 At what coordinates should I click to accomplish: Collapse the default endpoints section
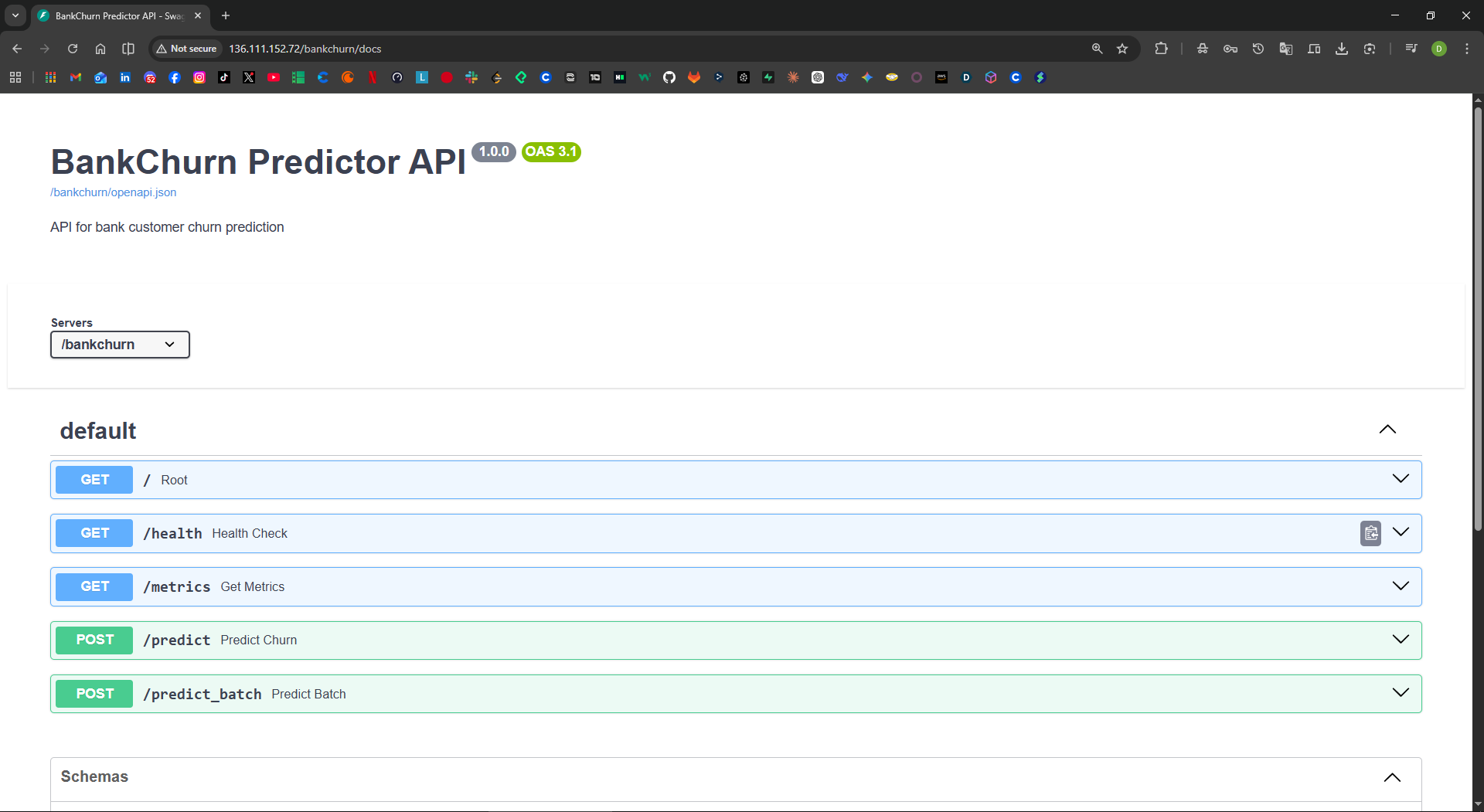pyautogui.click(x=1387, y=430)
